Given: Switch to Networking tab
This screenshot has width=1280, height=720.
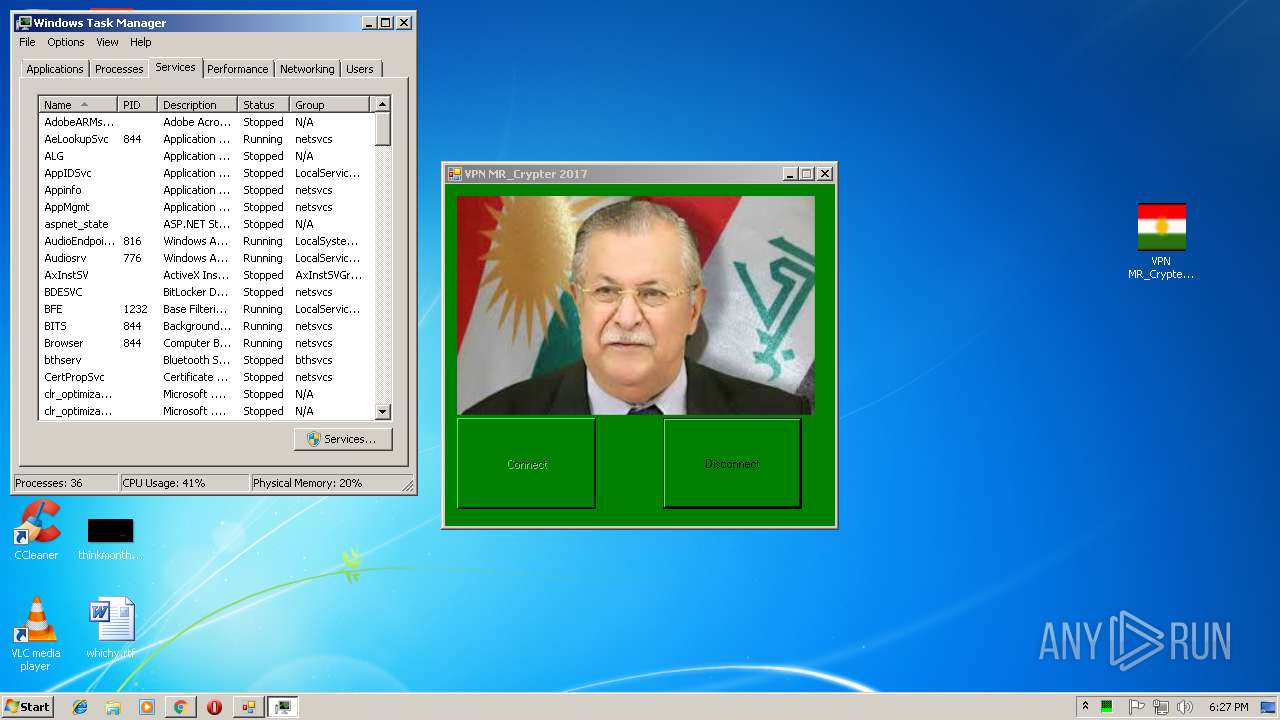Looking at the screenshot, I should [307, 69].
